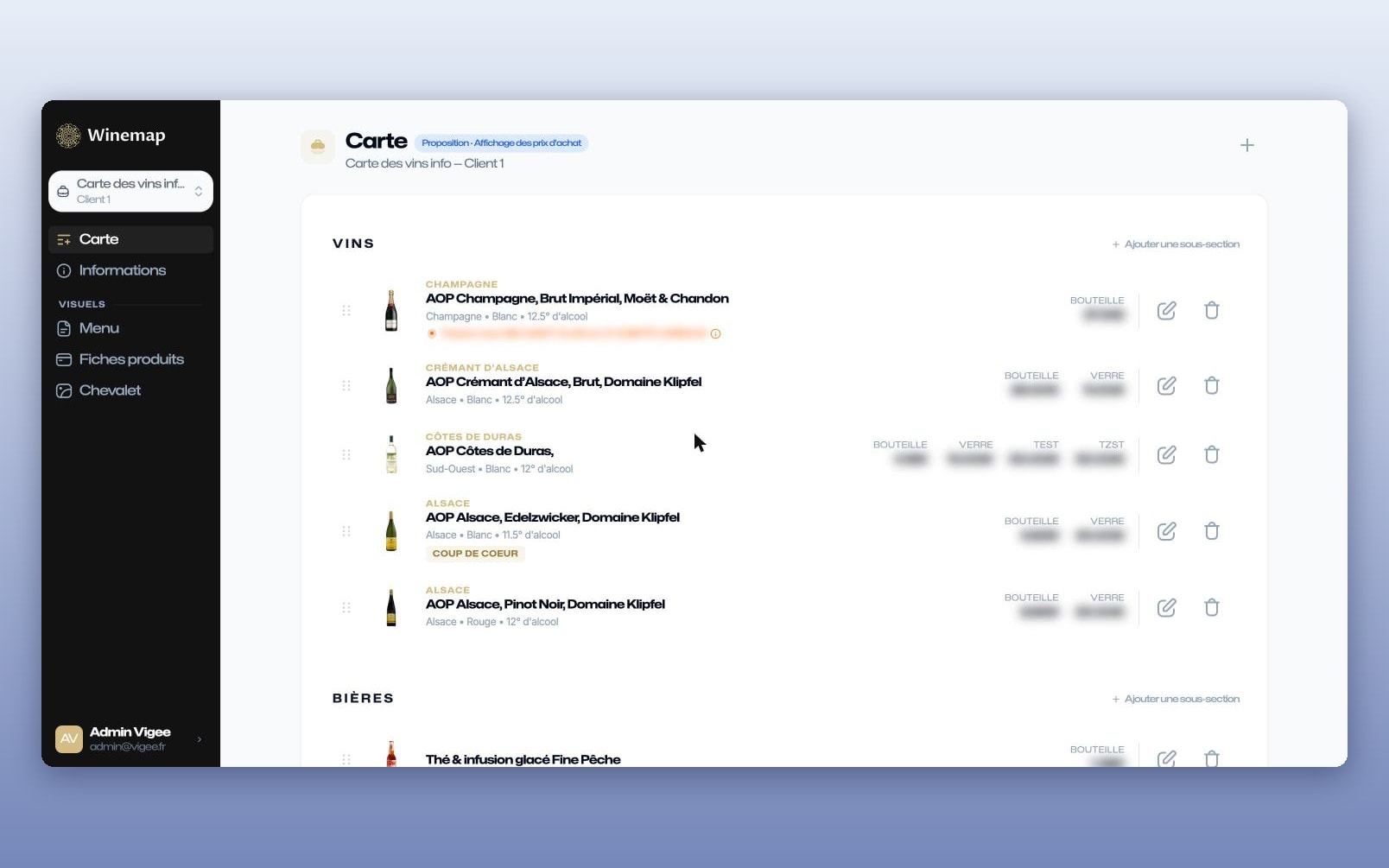This screenshot has height=868, width=1389.
Task: Select Carte in the sidebar
Action: [x=130, y=239]
